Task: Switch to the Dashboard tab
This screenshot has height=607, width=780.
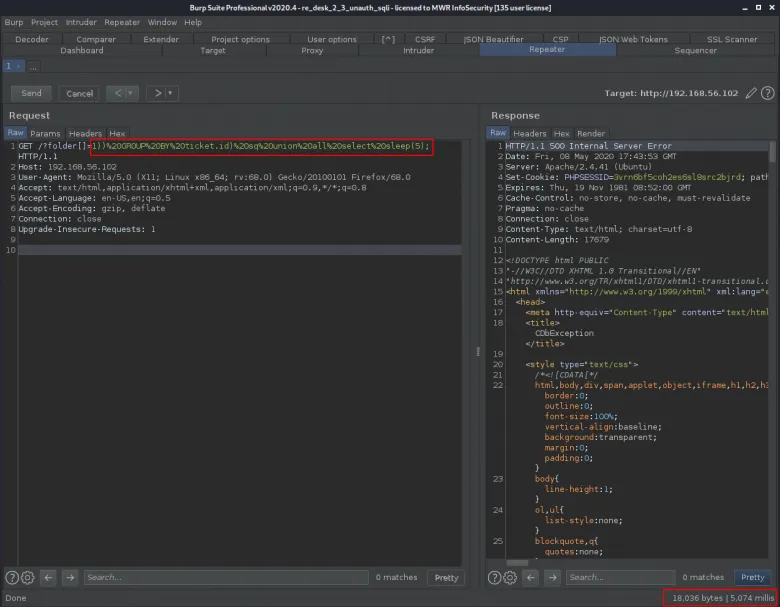Action: coord(82,50)
